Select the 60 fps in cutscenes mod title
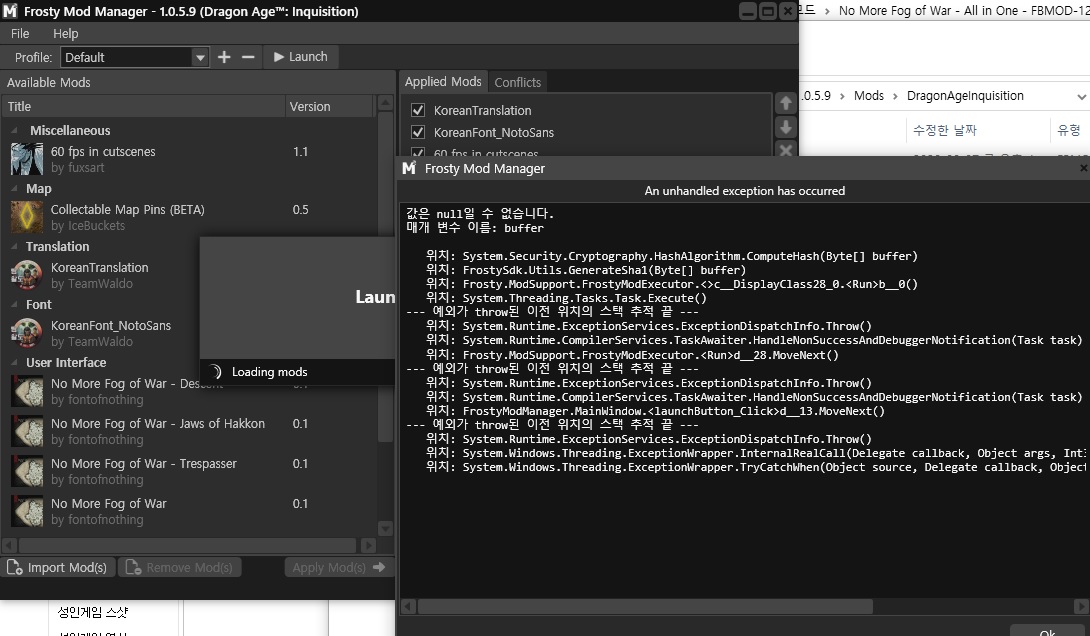1090x636 pixels. click(x=103, y=152)
